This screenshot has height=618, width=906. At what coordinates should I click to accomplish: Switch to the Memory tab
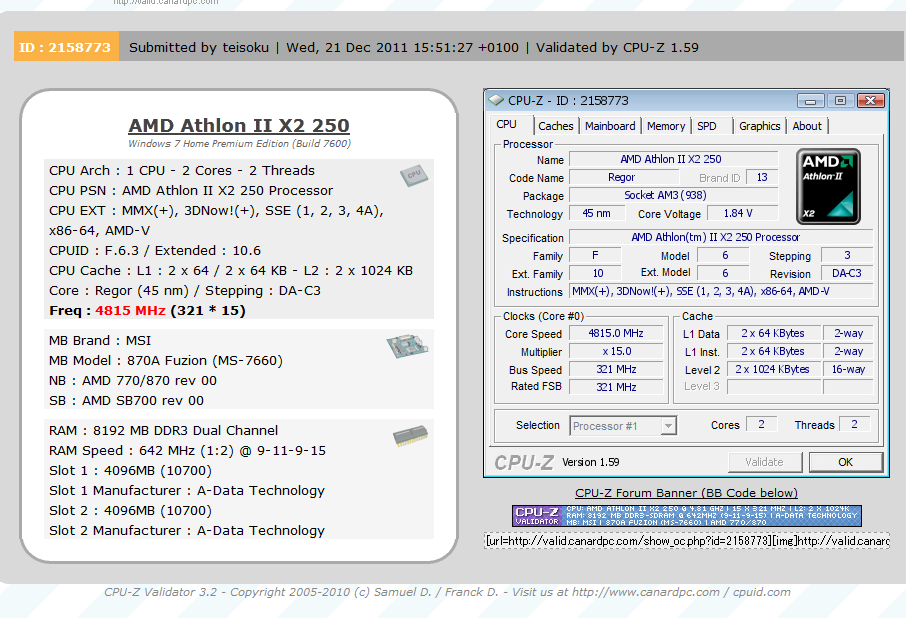[666, 126]
